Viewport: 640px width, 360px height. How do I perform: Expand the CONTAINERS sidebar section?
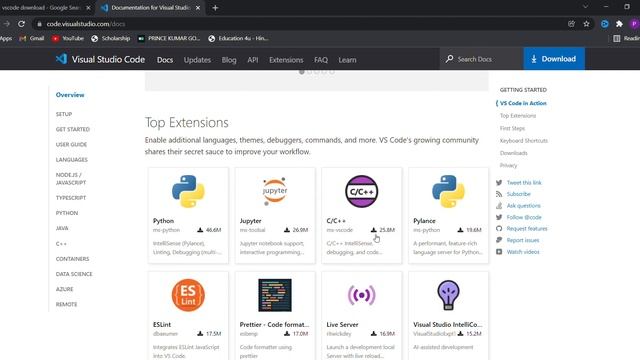(72, 259)
